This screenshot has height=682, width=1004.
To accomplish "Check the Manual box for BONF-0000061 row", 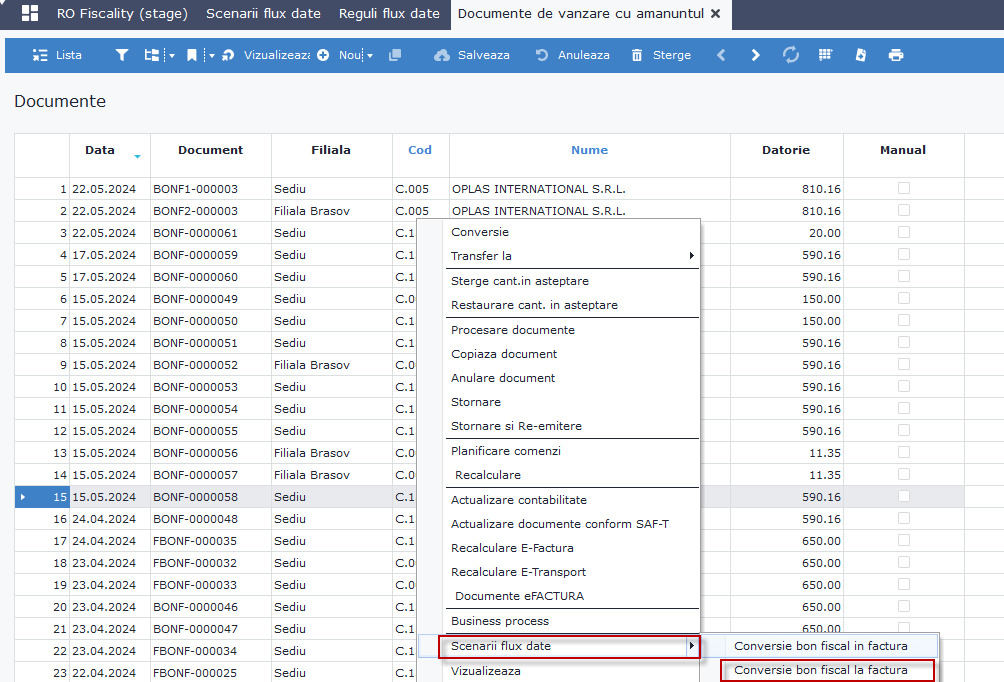I will (904, 232).
